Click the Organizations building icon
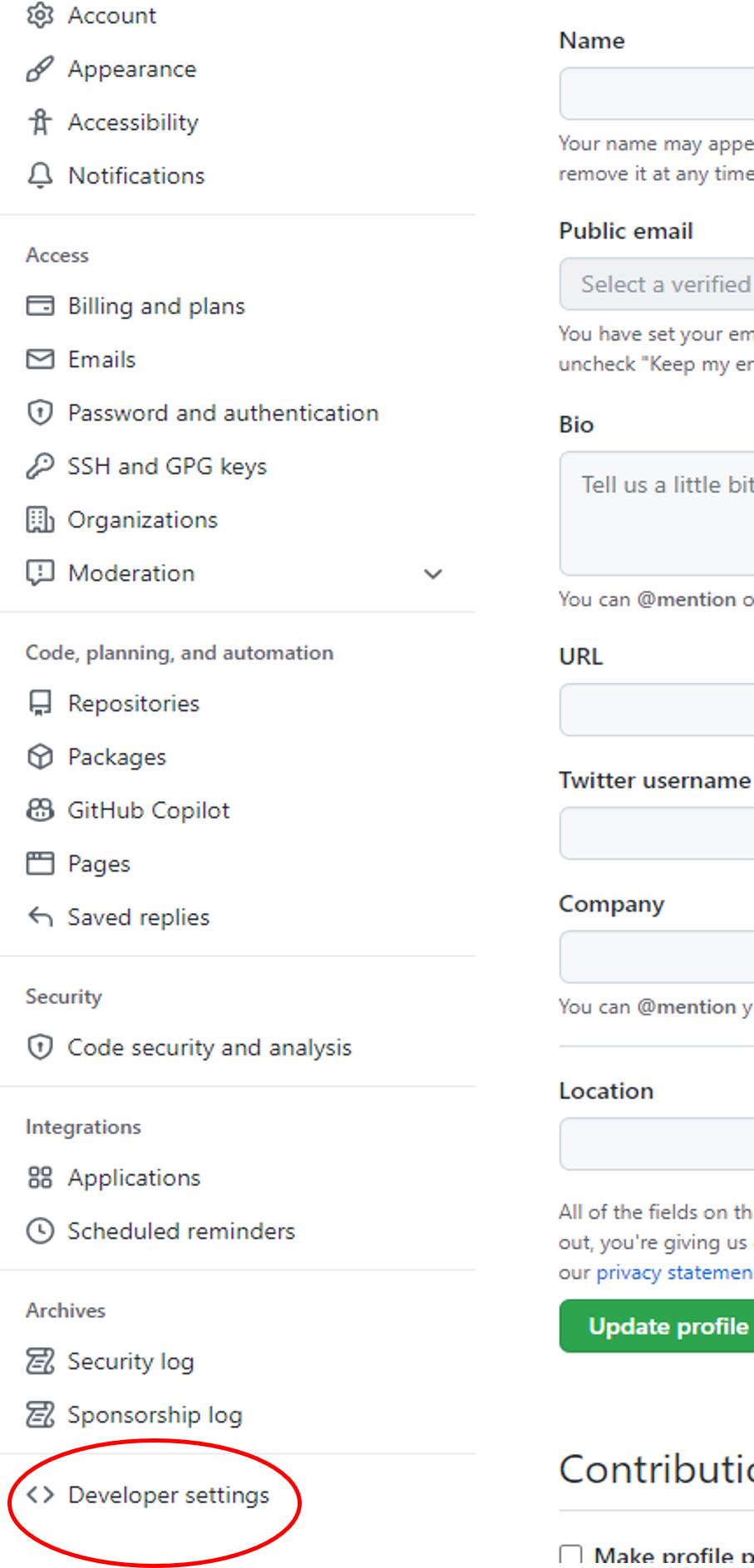Viewport: 754px width, 1568px height. coord(40,520)
